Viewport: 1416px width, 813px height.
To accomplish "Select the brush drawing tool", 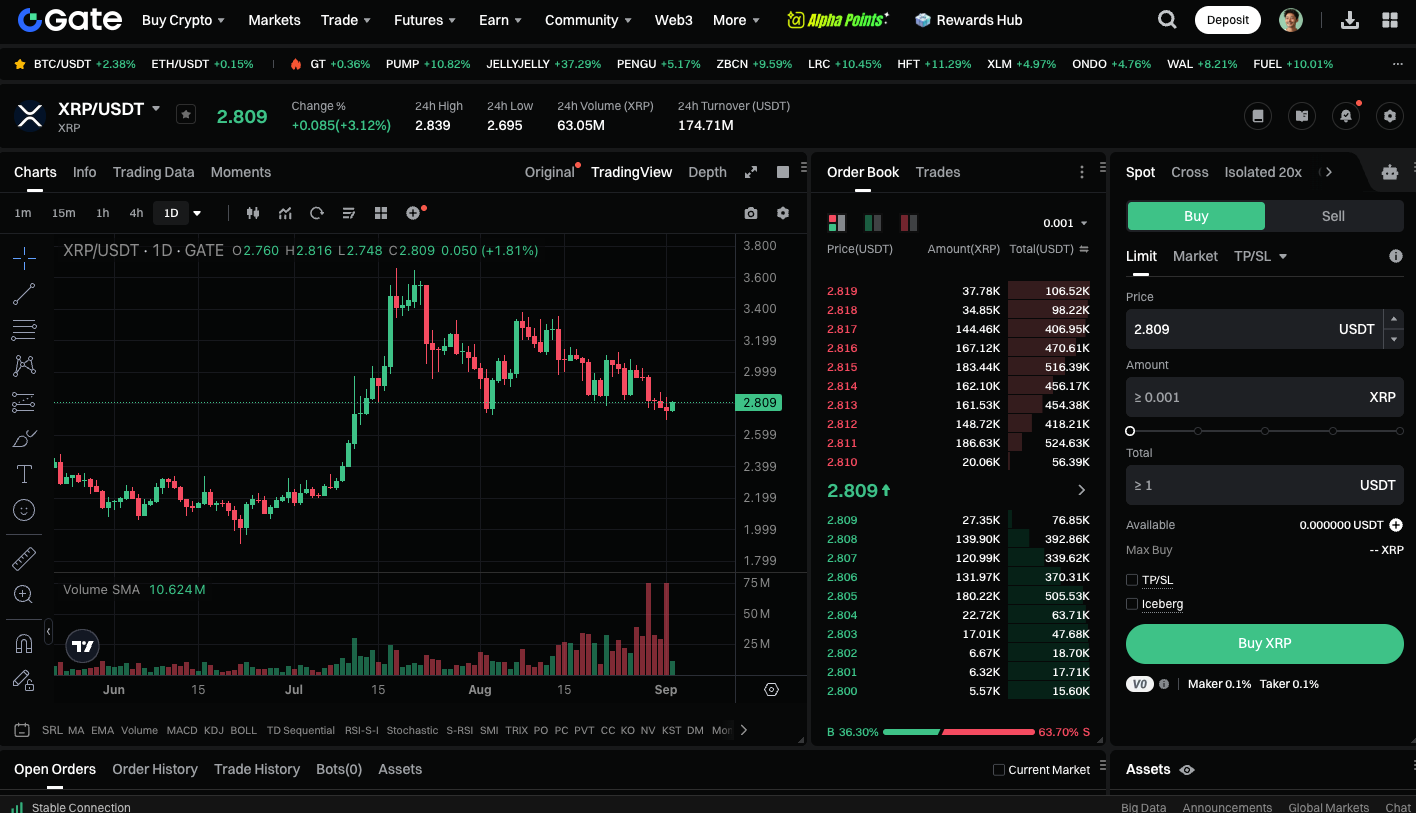I will coord(24,438).
